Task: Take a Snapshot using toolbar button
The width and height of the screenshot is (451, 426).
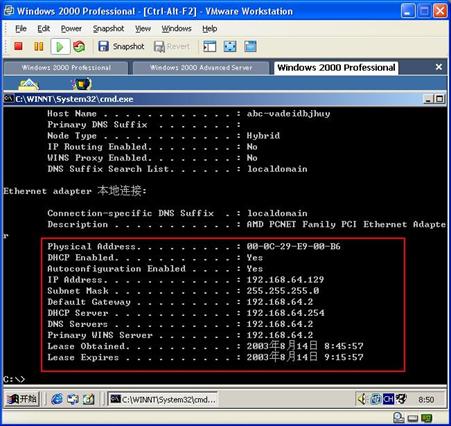Action: [121, 46]
